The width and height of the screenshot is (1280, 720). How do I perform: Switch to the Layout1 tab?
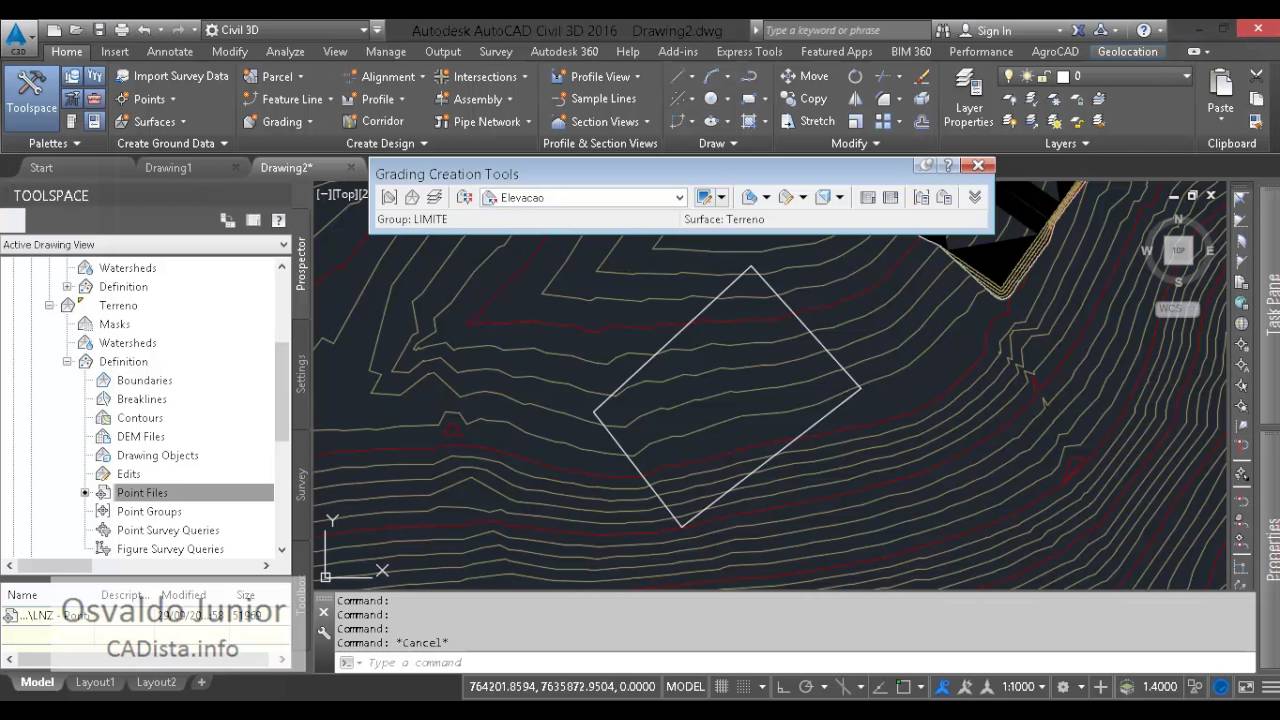click(95, 682)
